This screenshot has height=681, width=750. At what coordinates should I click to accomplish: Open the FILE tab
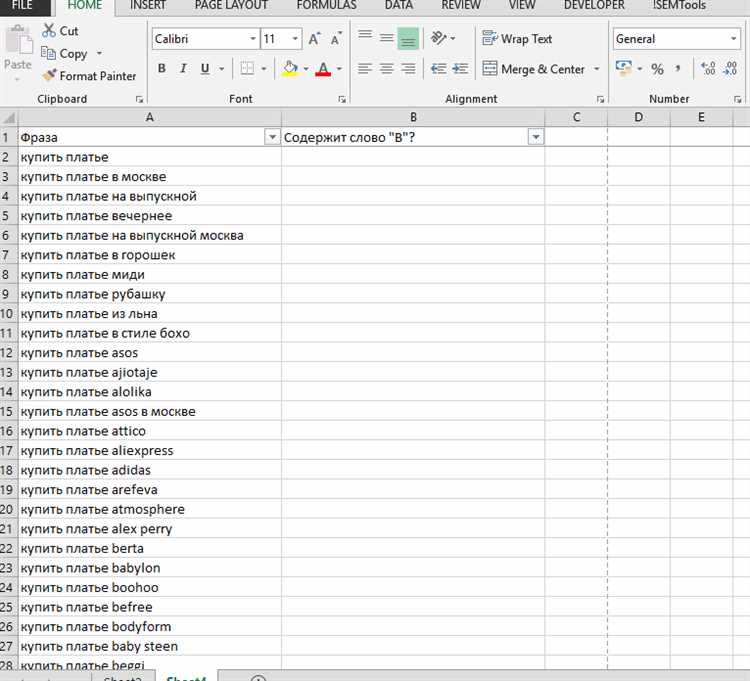click(x=22, y=6)
